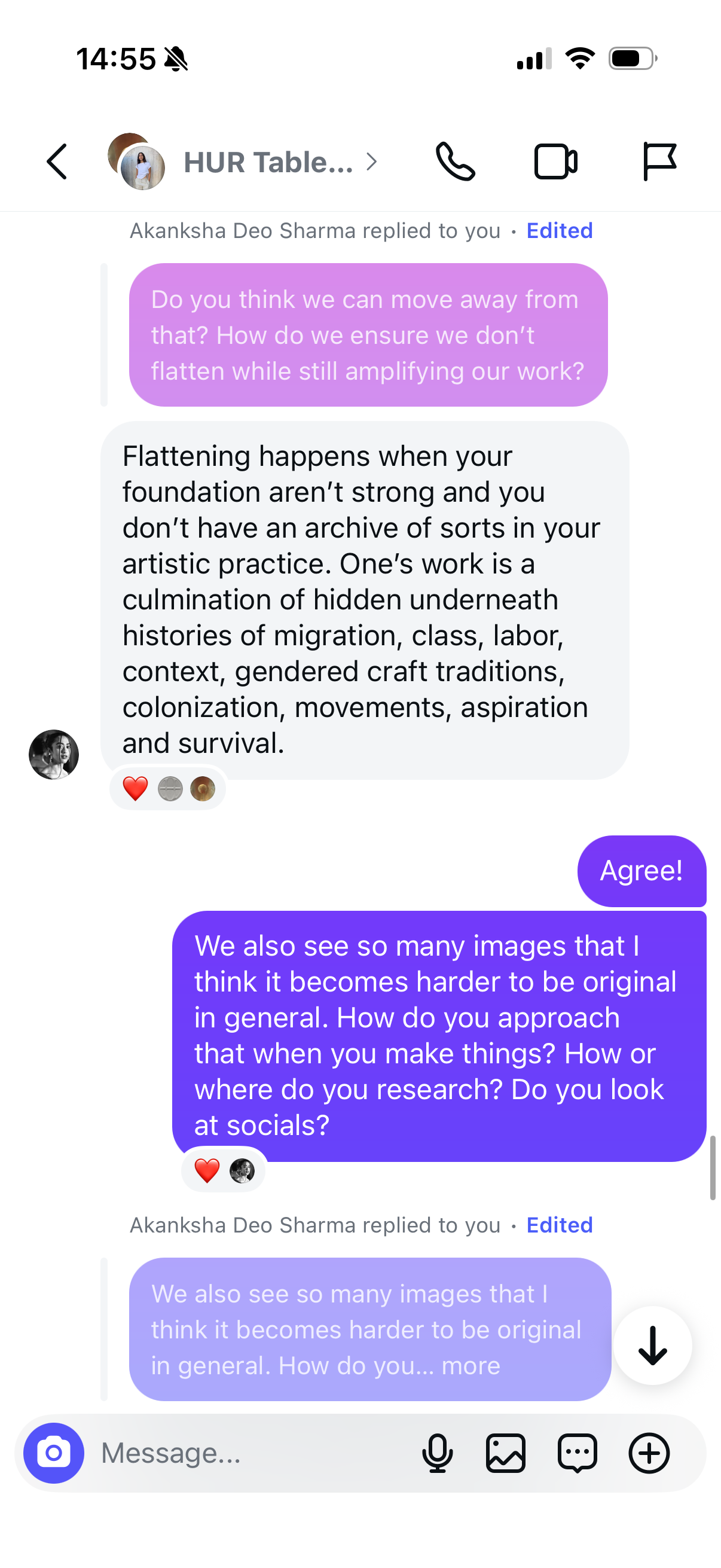Tap the flag icon in header
This screenshot has width=721, height=1568.
[x=659, y=162]
